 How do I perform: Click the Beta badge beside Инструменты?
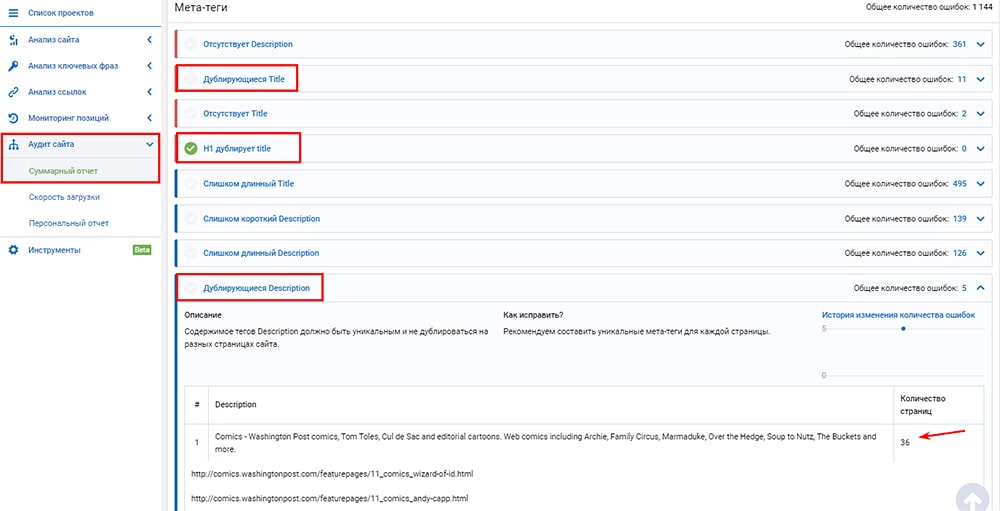(x=142, y=250)
